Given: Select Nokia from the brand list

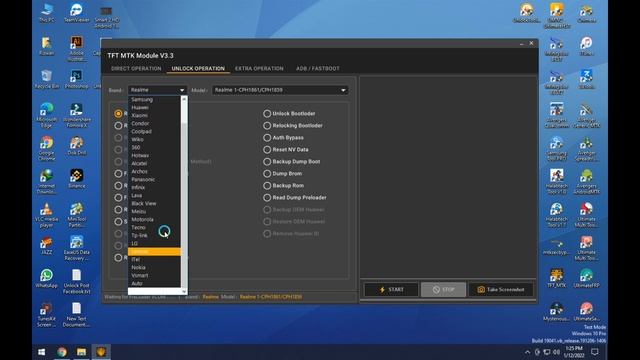Looking at the screenshot, I should click(154, 267).
